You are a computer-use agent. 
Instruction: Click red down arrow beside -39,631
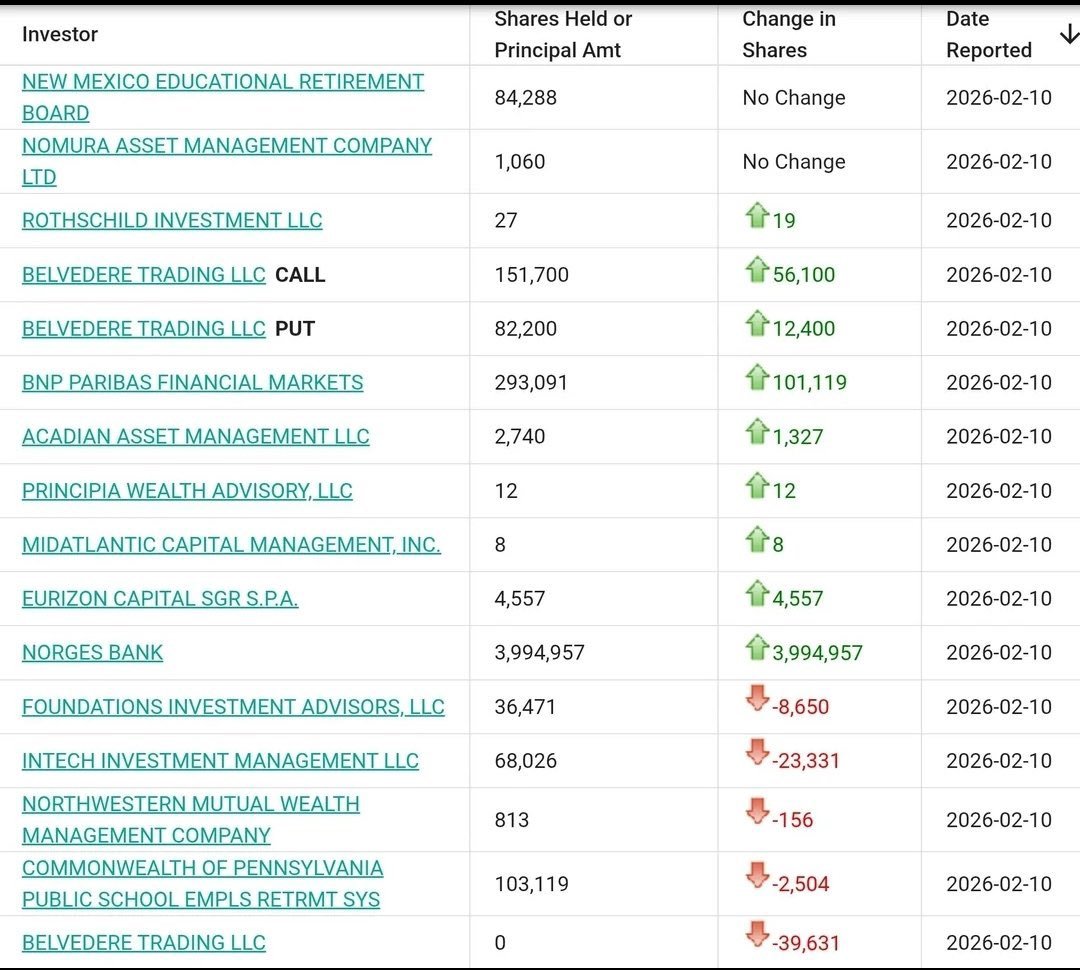pos(757,933)
